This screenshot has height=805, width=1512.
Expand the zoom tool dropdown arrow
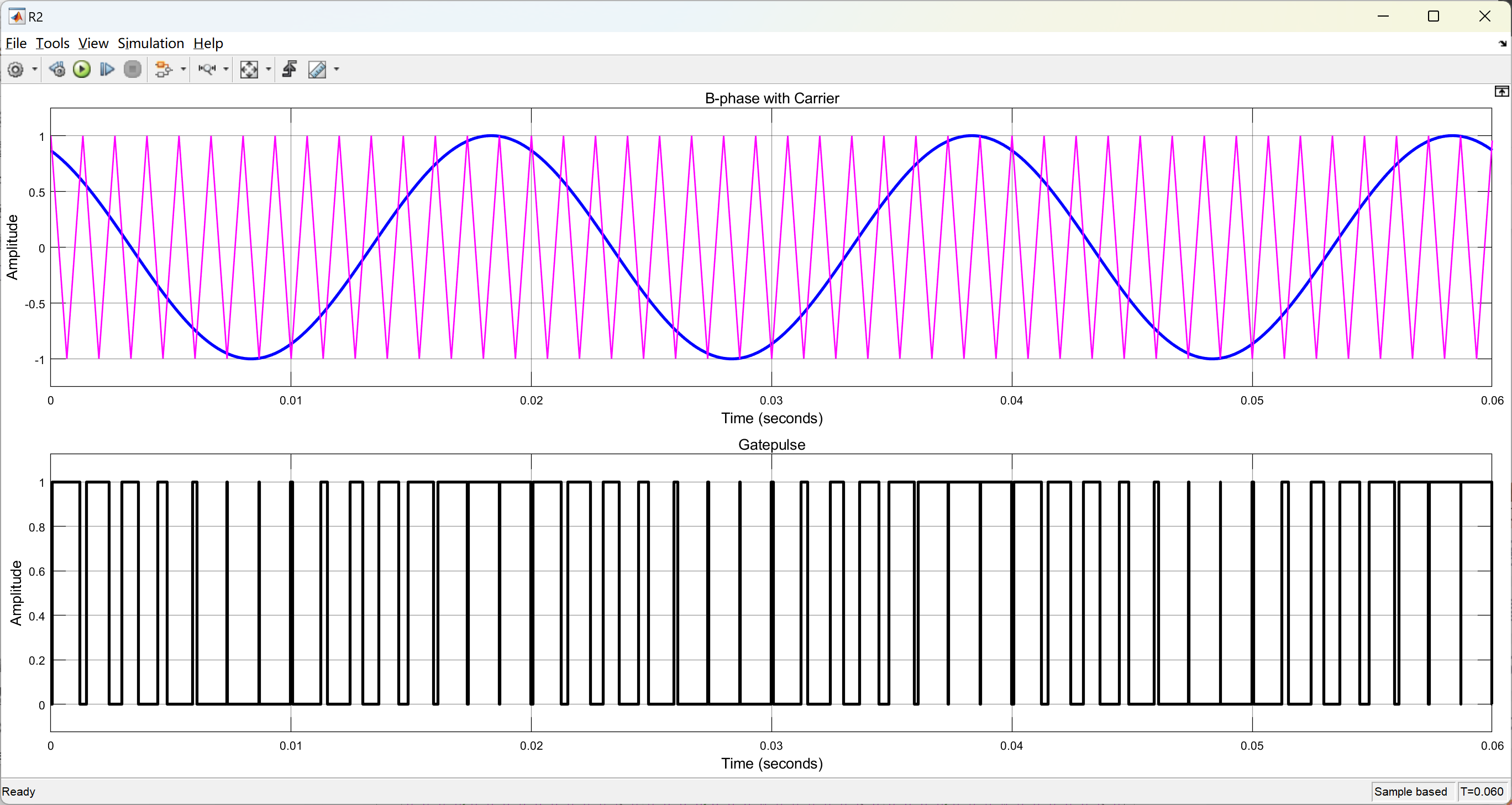click(226, 70)
